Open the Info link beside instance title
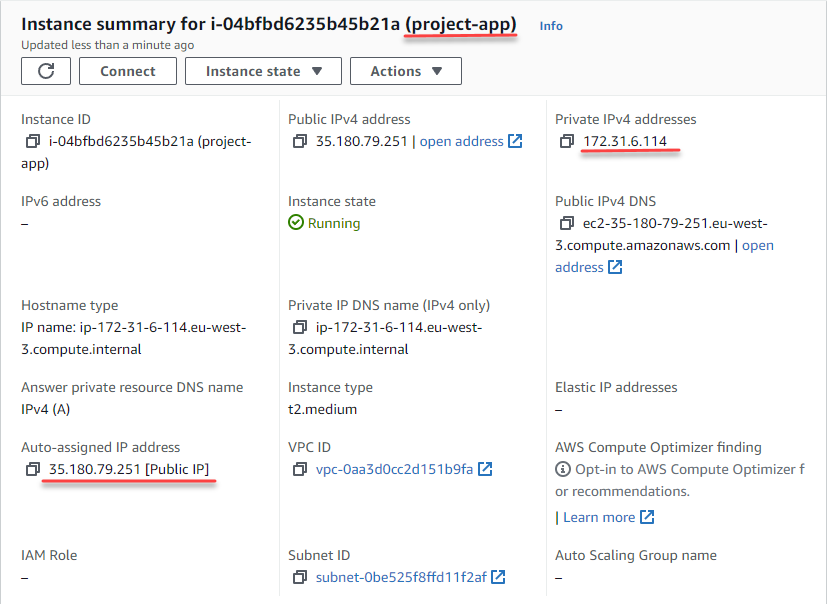The image size is (827, 604). click(551, 25)
